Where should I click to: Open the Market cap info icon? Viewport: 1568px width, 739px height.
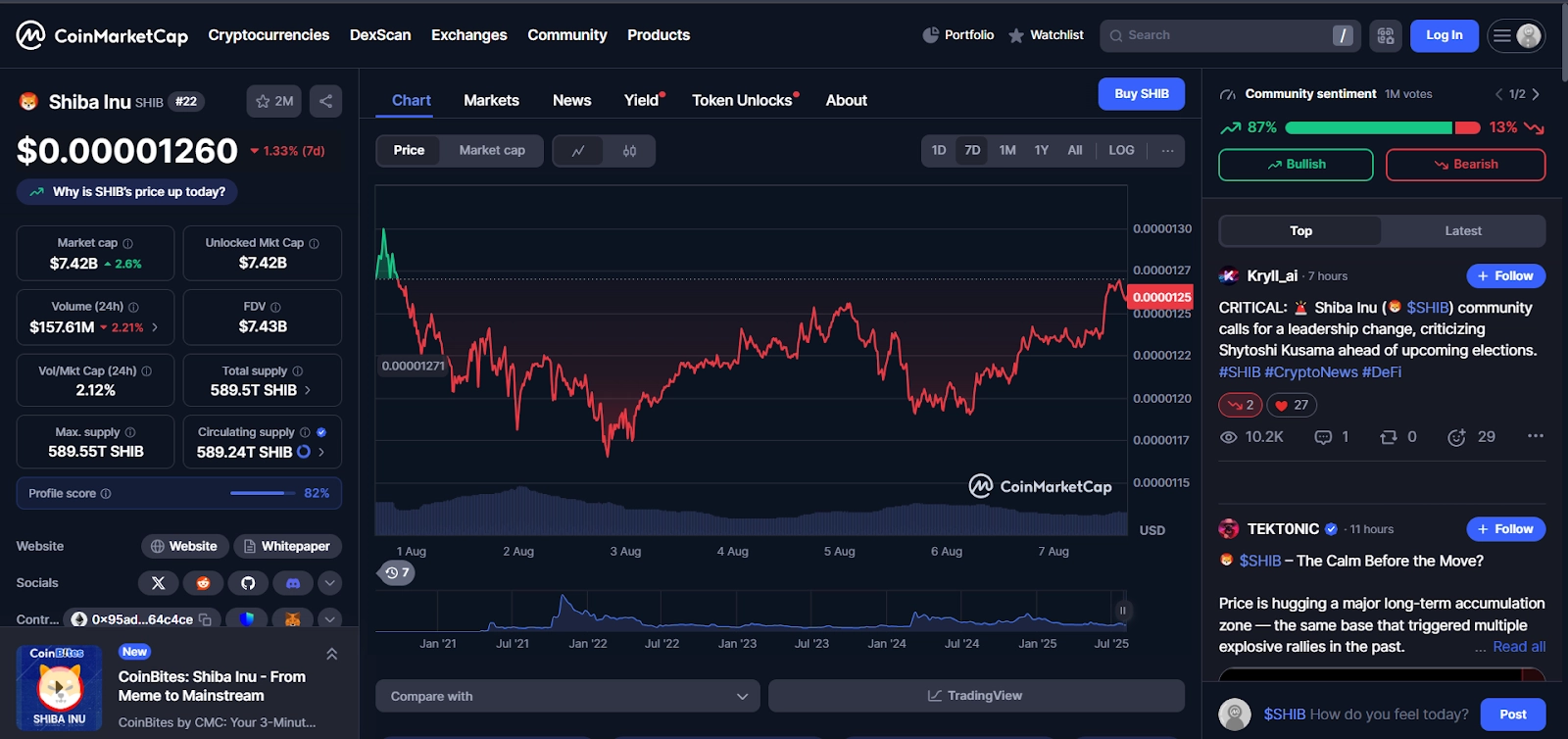[x=127, y=243]
